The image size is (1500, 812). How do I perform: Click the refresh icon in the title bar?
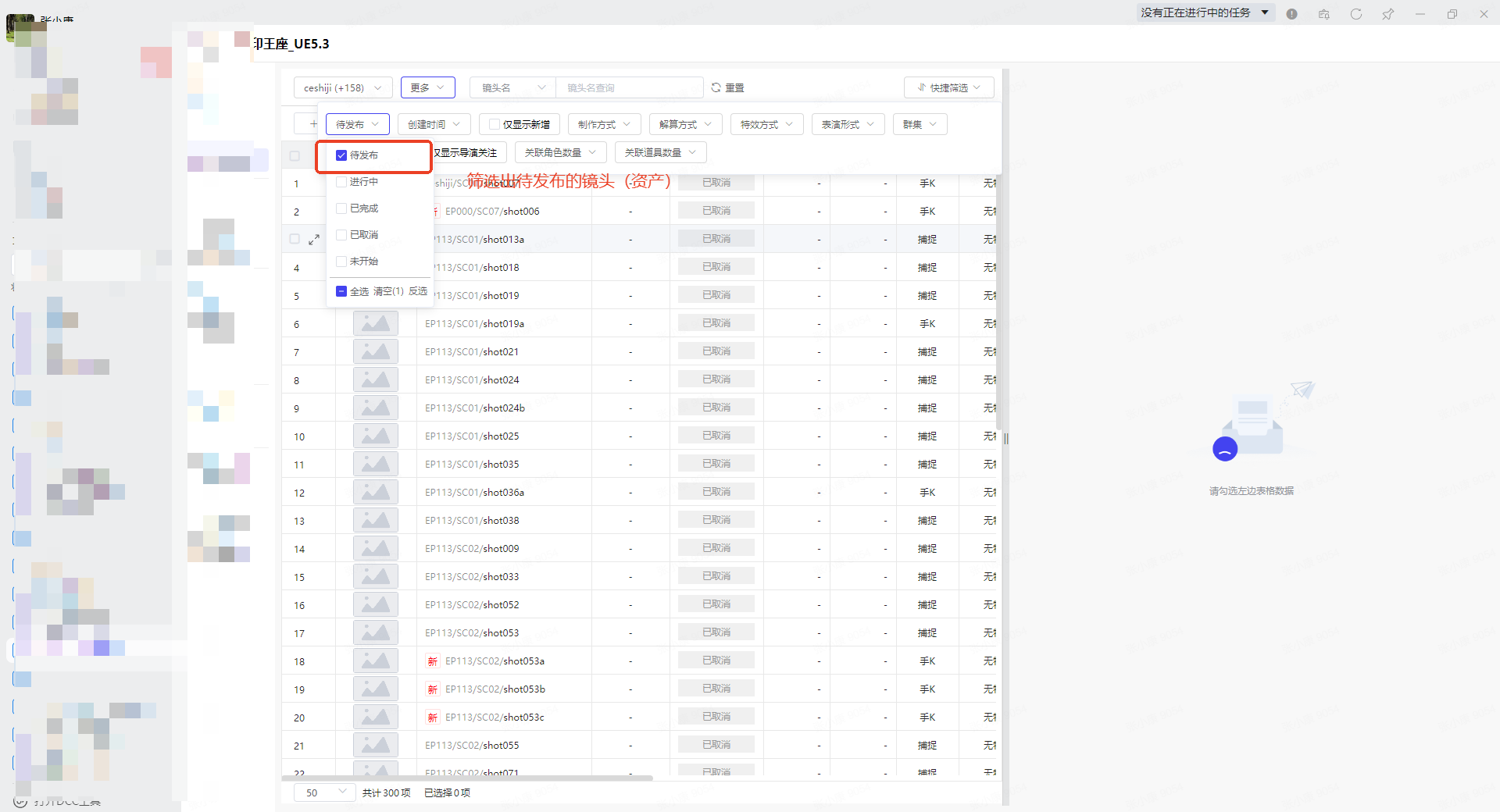[x=1355, y=14]
